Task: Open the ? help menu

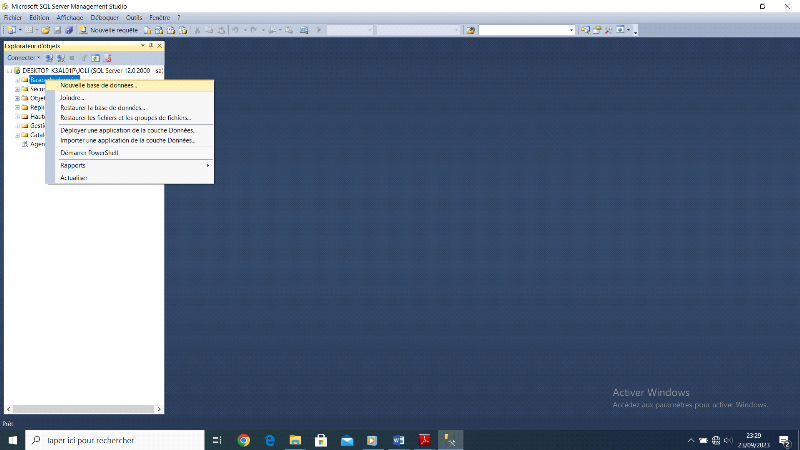Action: 179,17
